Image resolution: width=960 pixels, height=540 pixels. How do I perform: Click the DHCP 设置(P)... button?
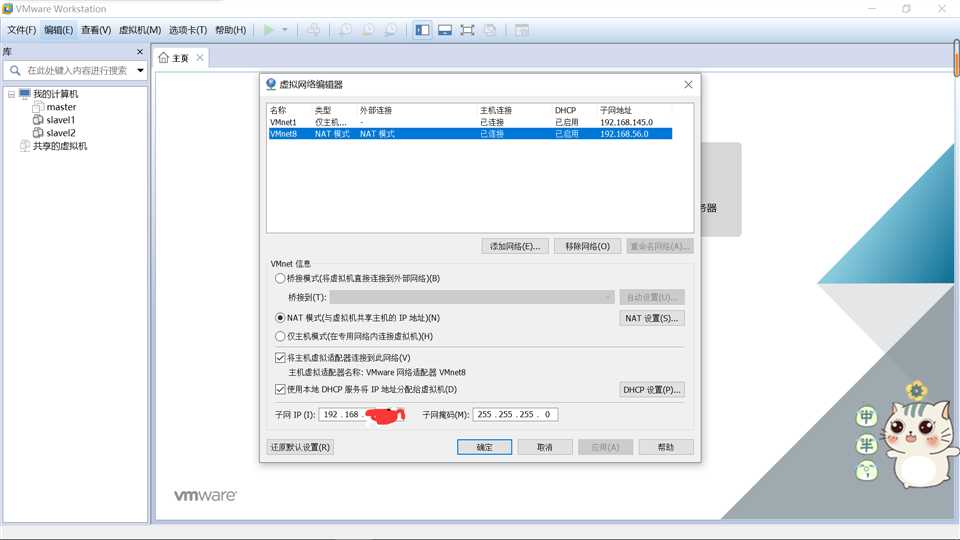[x=651, y=390]
